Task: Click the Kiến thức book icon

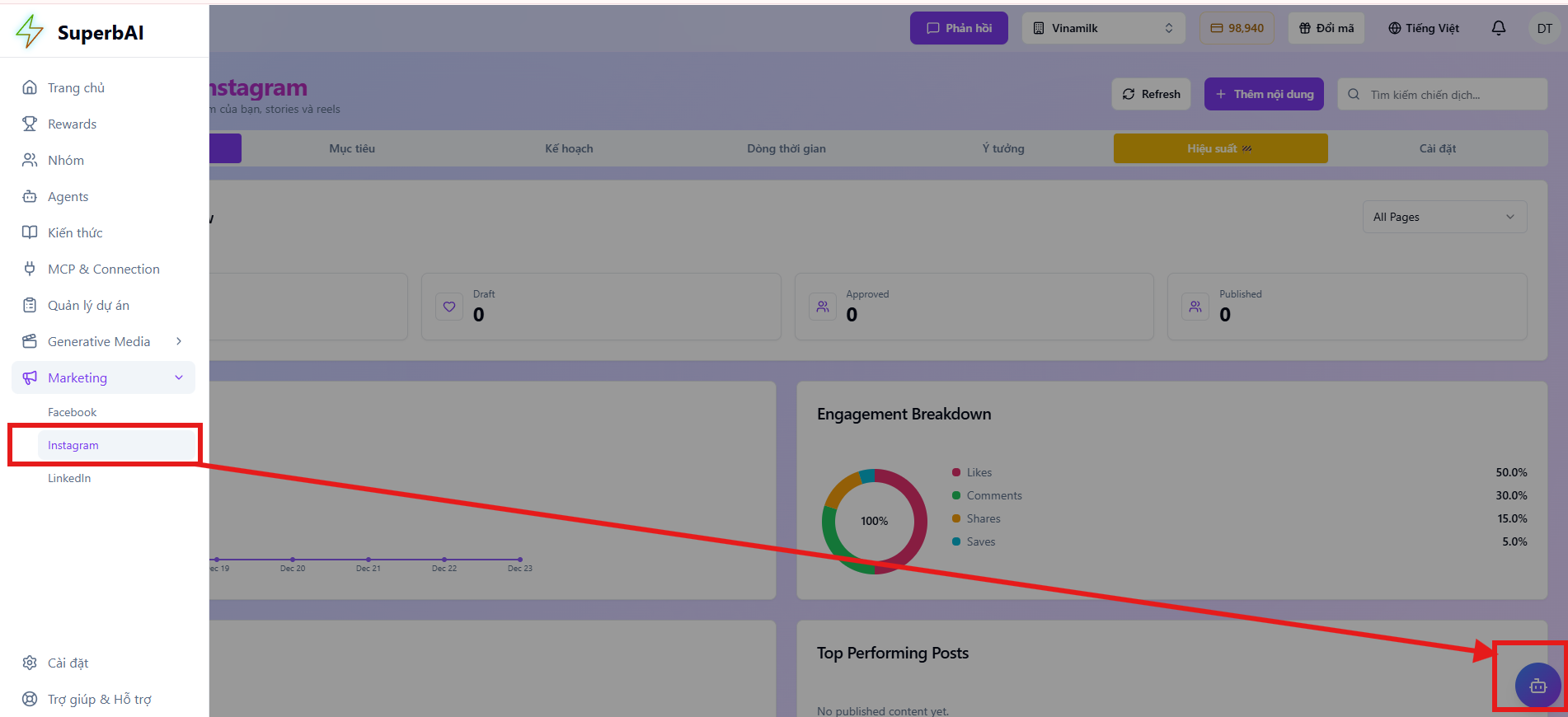Action: coord(30,232)
